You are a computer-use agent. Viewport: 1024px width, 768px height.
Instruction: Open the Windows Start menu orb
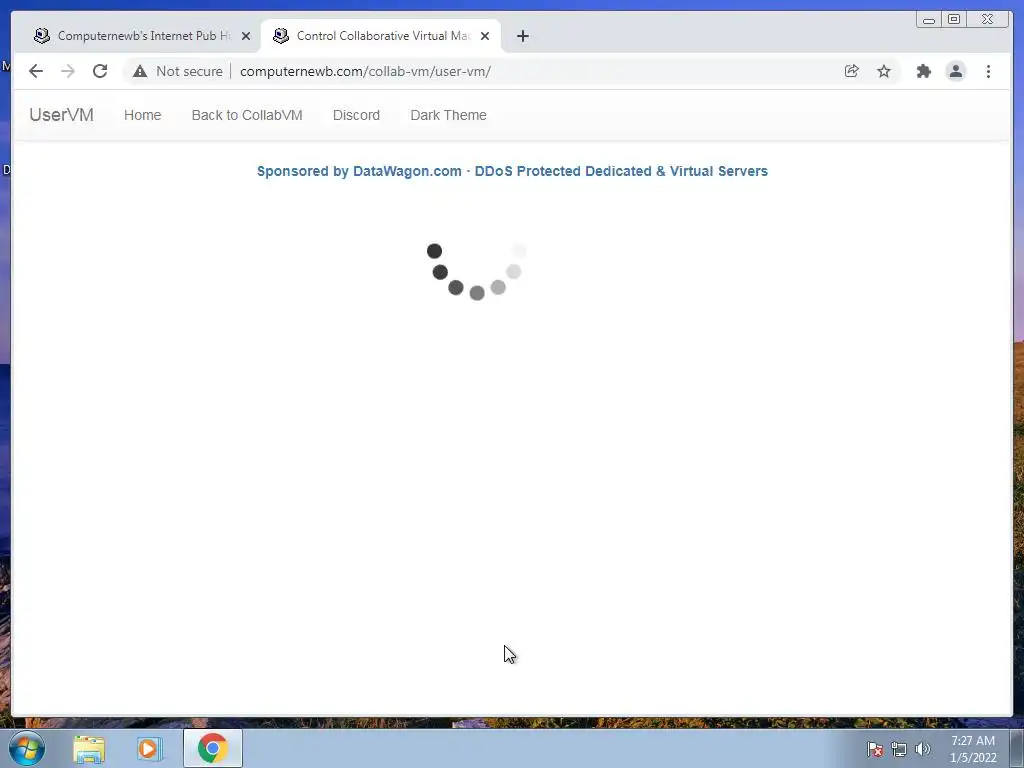(27, 748)
